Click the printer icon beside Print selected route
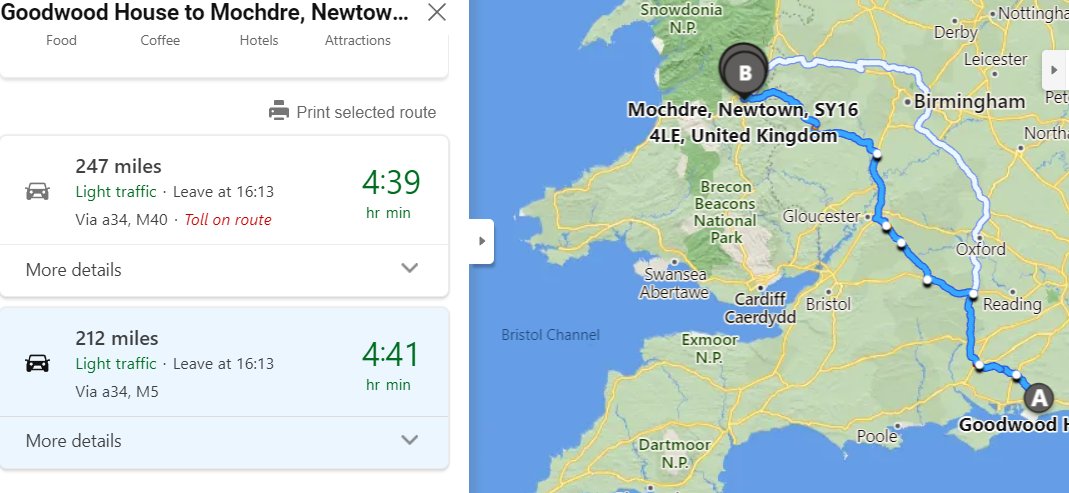Image resolution: width=1069 pixels, height=493 pixels. click(x=279, y=110)
